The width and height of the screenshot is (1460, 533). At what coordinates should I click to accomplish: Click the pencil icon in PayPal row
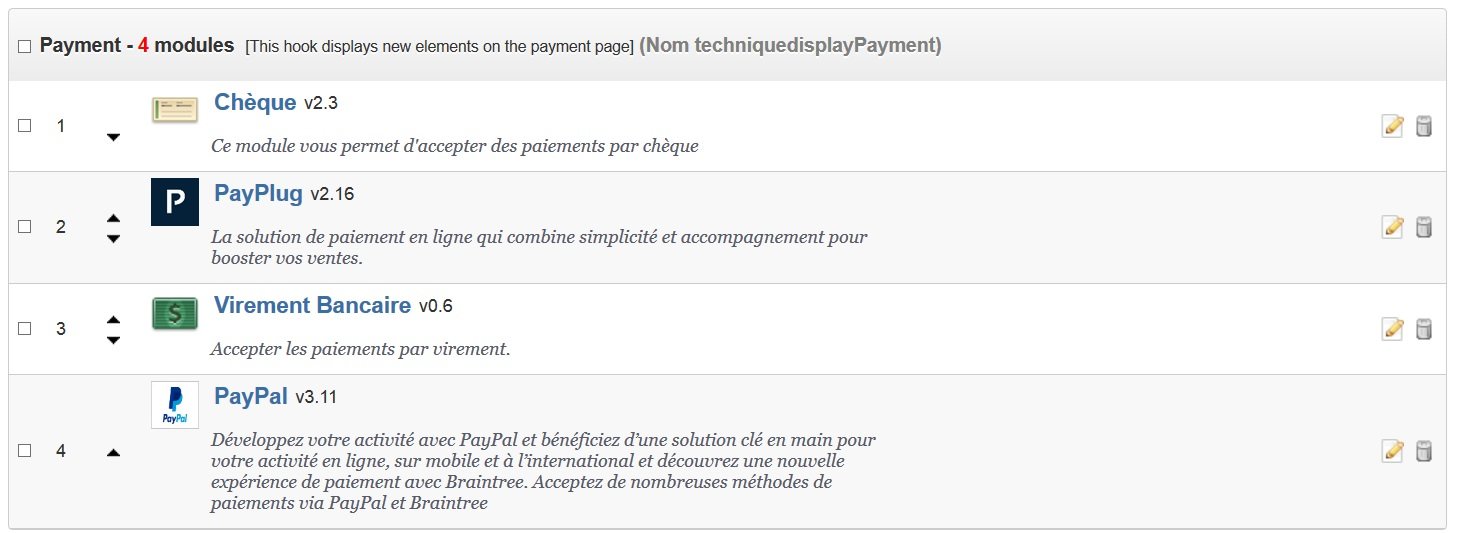pyautogui.click(x=1392, y=451)
